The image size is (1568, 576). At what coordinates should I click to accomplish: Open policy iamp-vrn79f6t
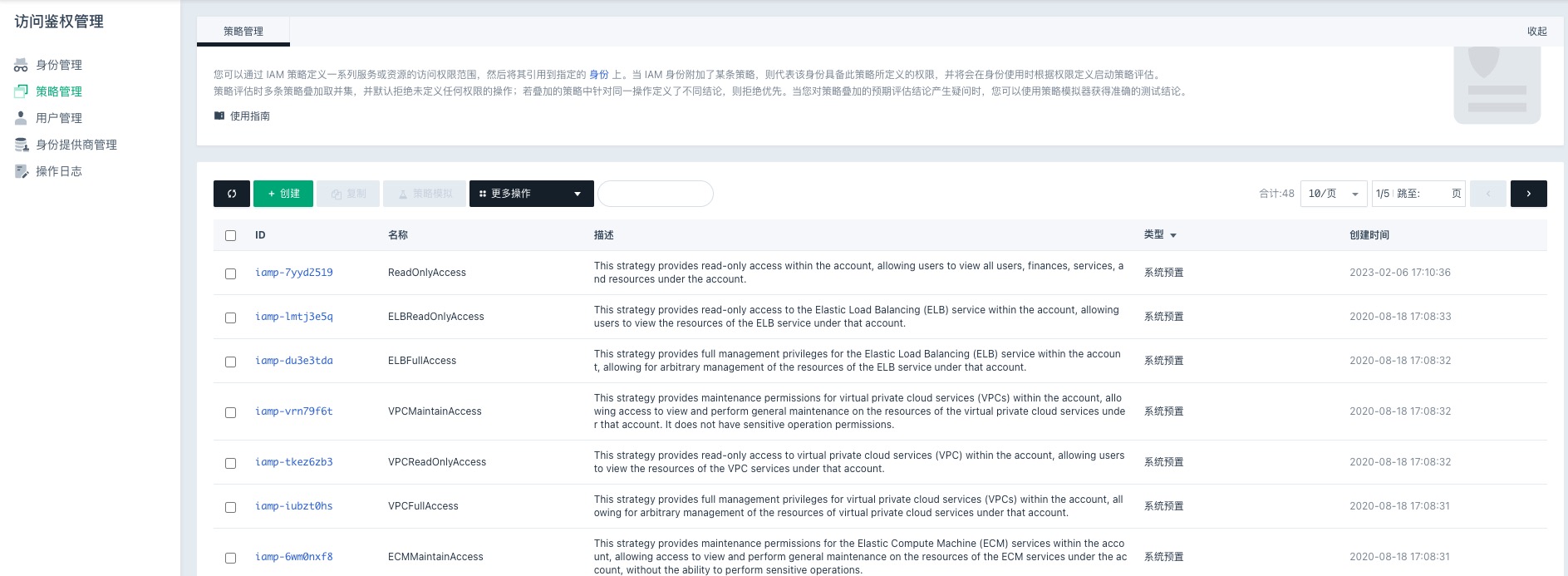tap(294, 411)
